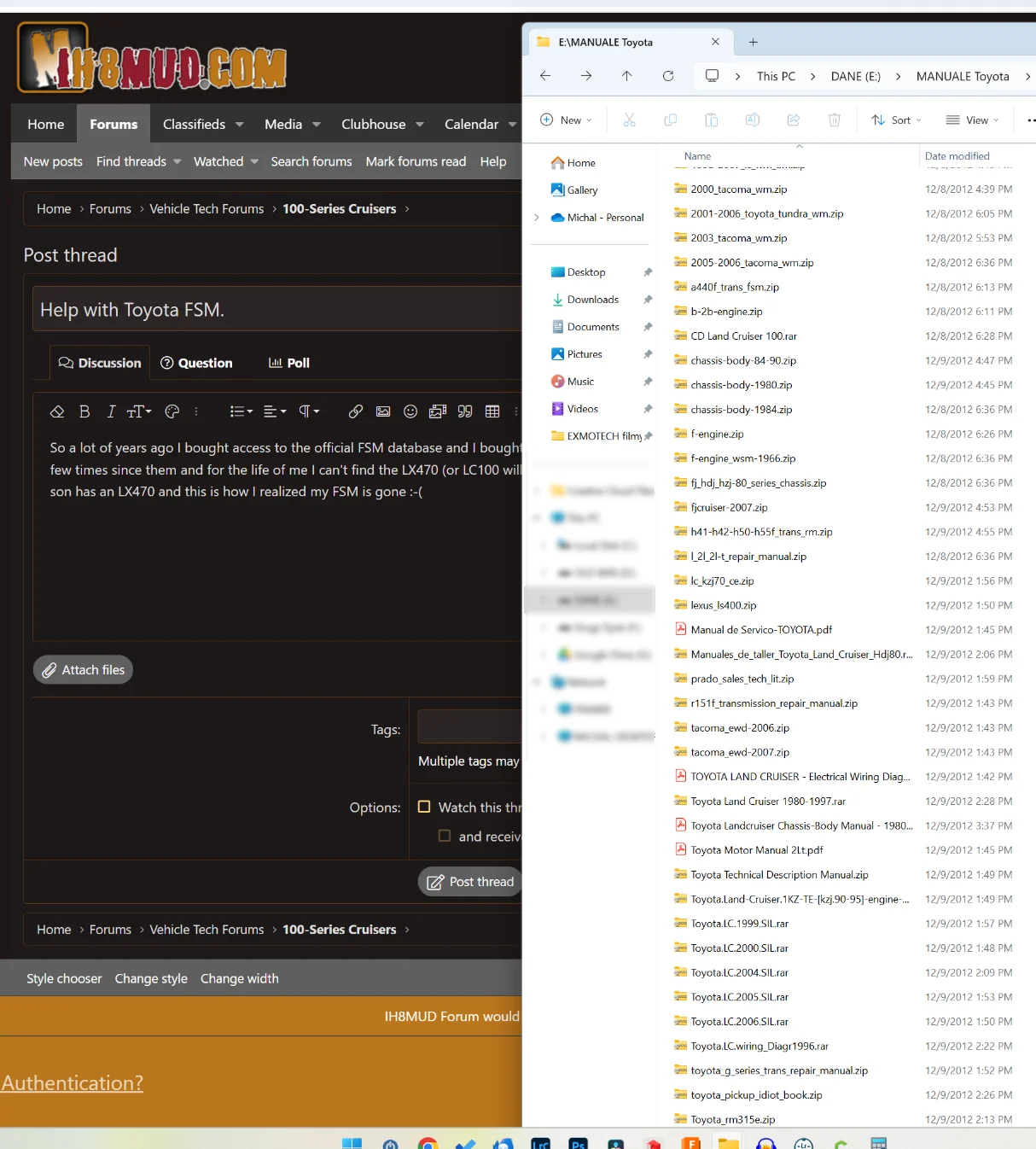Screen dimensions: 1036x1149
Task: Sort files by the Date modified column
Action: coord(957,156)
